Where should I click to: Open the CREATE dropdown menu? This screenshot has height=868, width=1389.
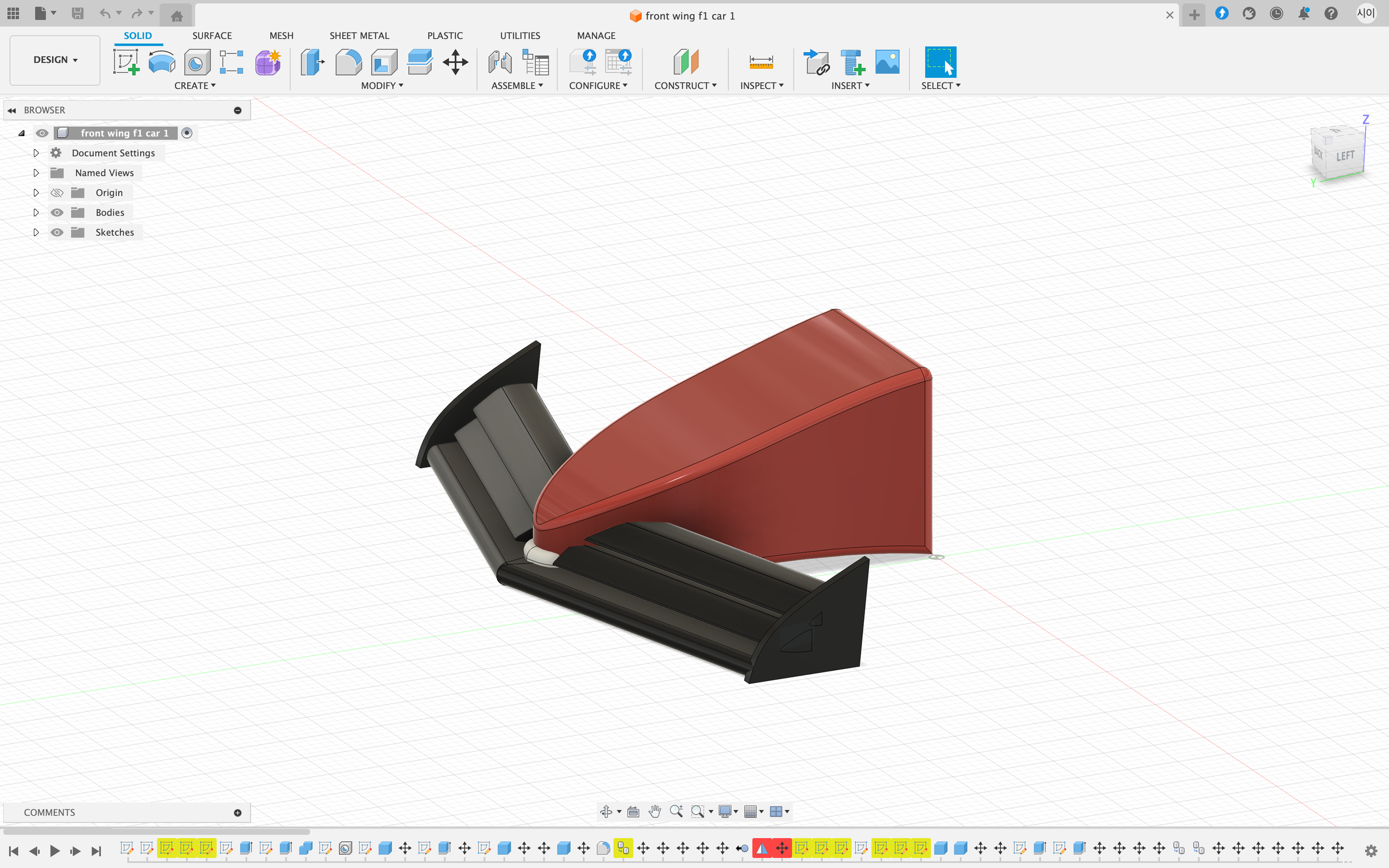(x=194, y=86)
